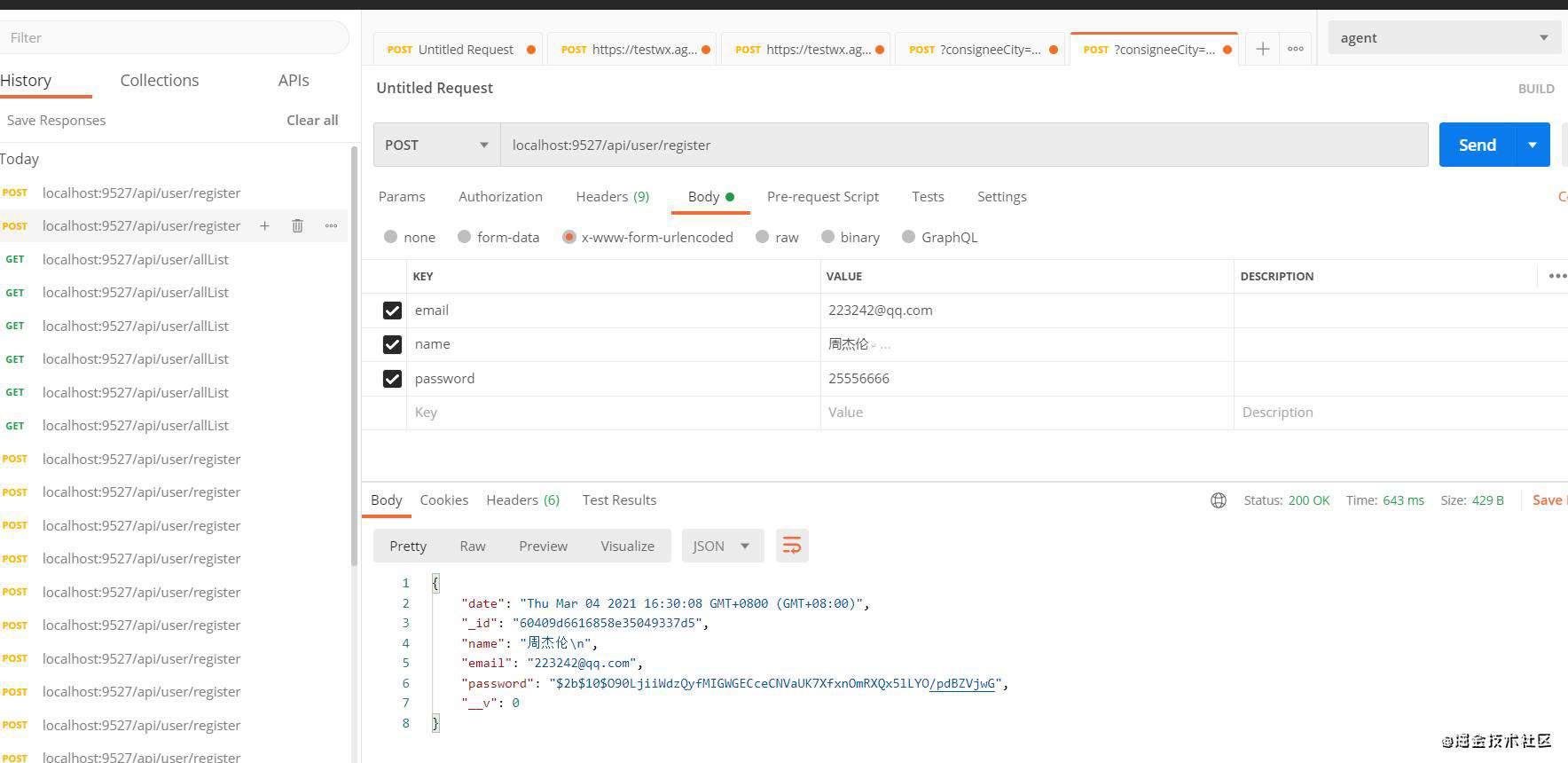Viewport: 1568px width, 763px height.
Task: Switch to the Collections sidebar tab
Action: pyautogui.click(x=160, y=80)
